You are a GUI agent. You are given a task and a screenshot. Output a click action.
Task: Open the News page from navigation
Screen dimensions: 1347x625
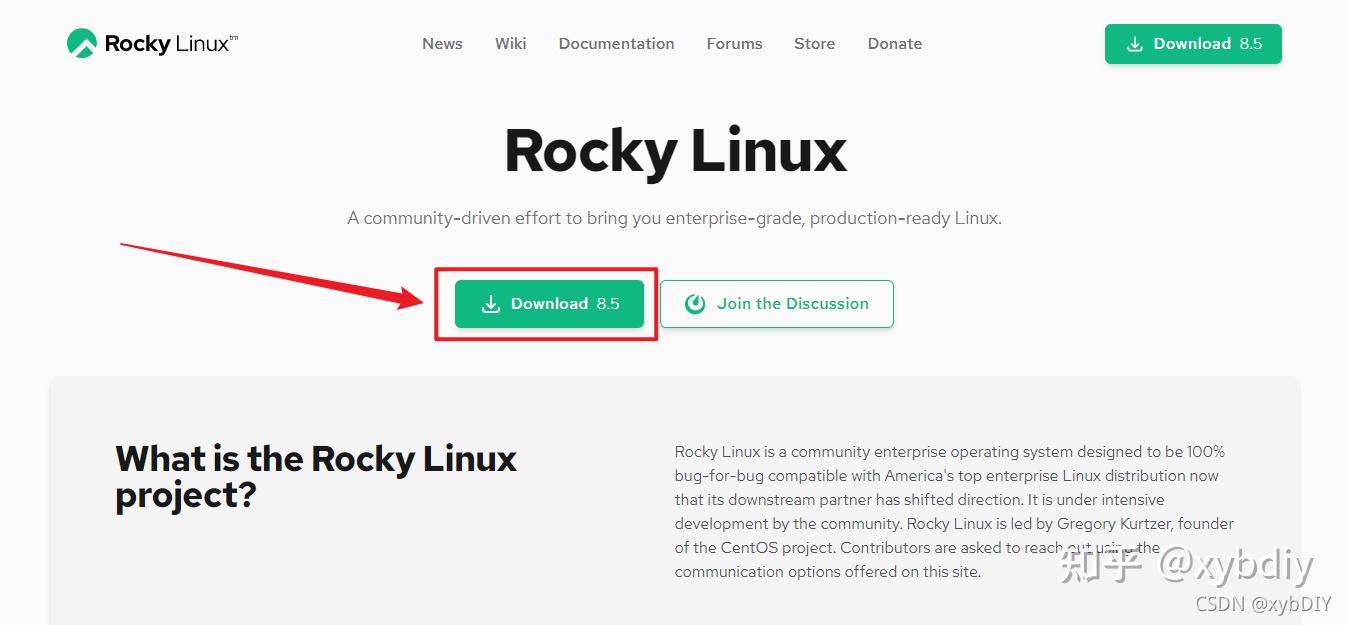point(441,43)
